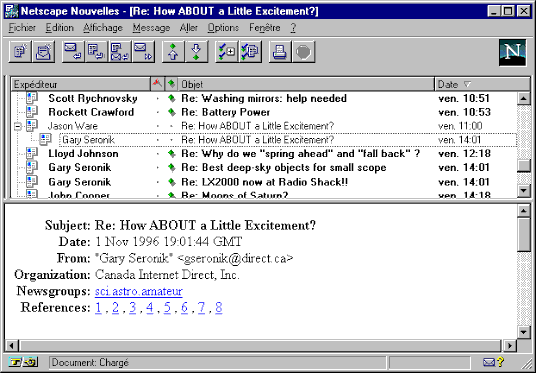Viewport: 536px width, 373px height.
Task: Click the Print toolbar icon
Action: 280,52
